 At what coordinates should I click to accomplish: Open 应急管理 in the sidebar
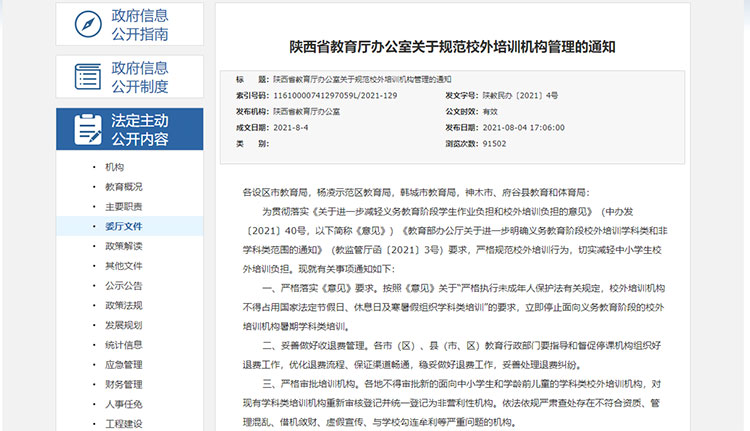123,364
